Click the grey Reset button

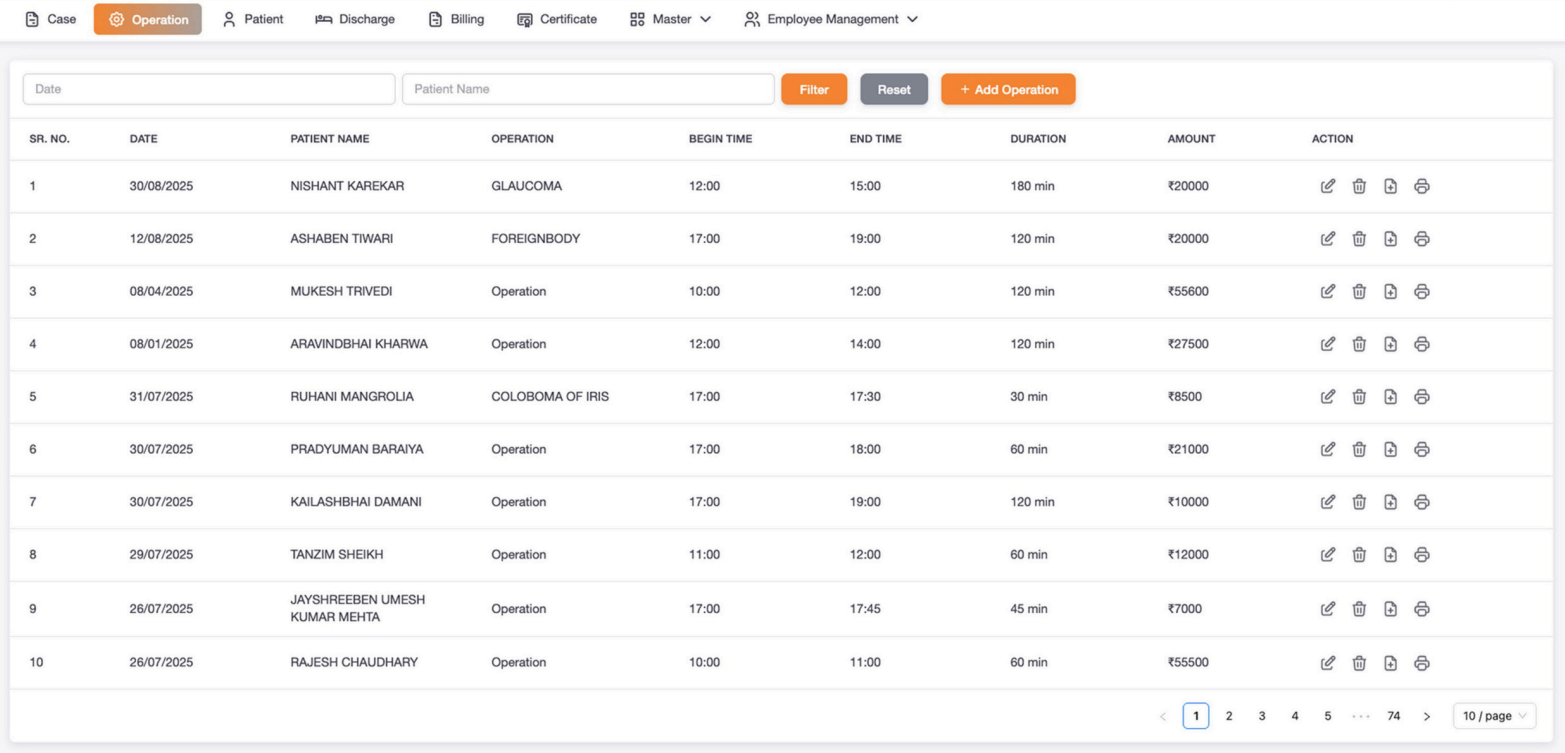coord(894,89)
